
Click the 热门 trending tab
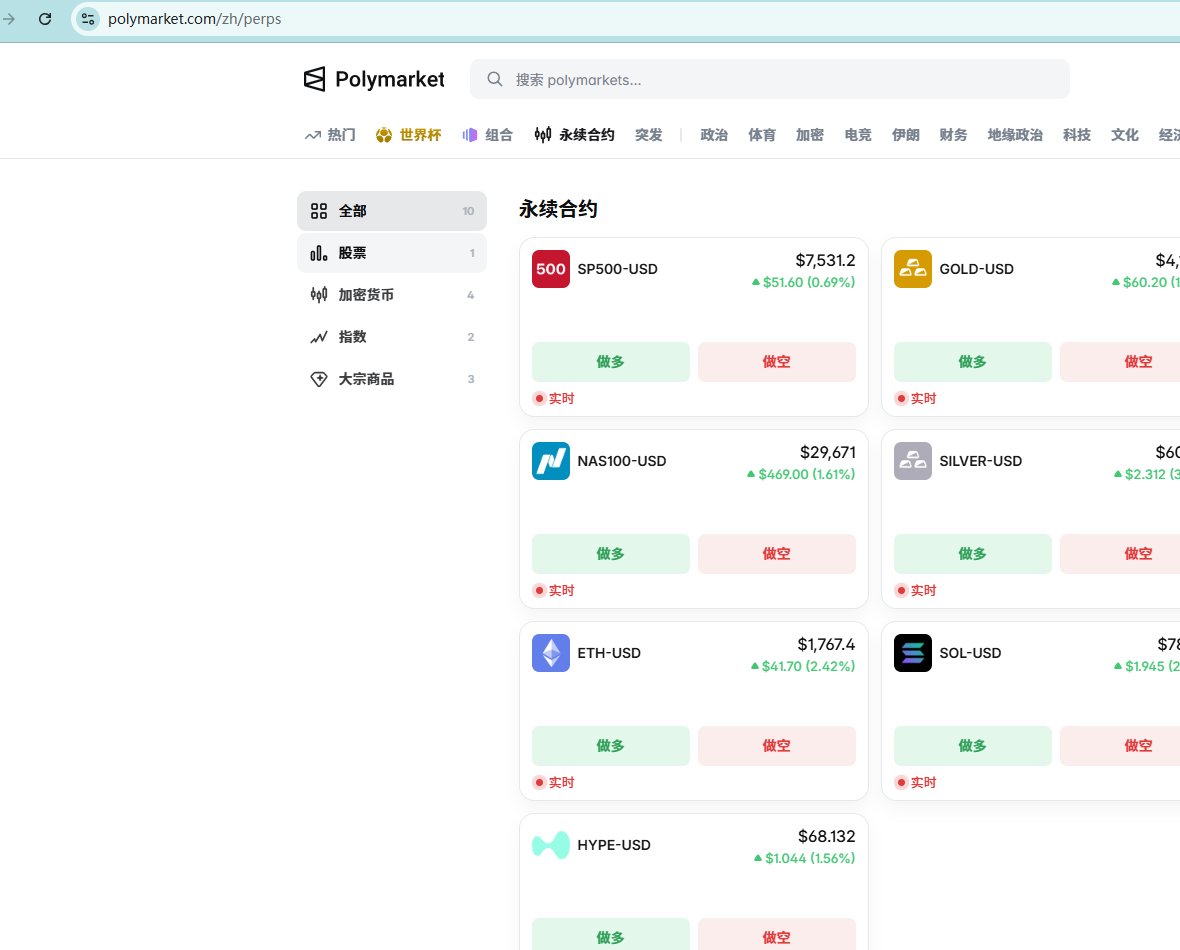330,135
